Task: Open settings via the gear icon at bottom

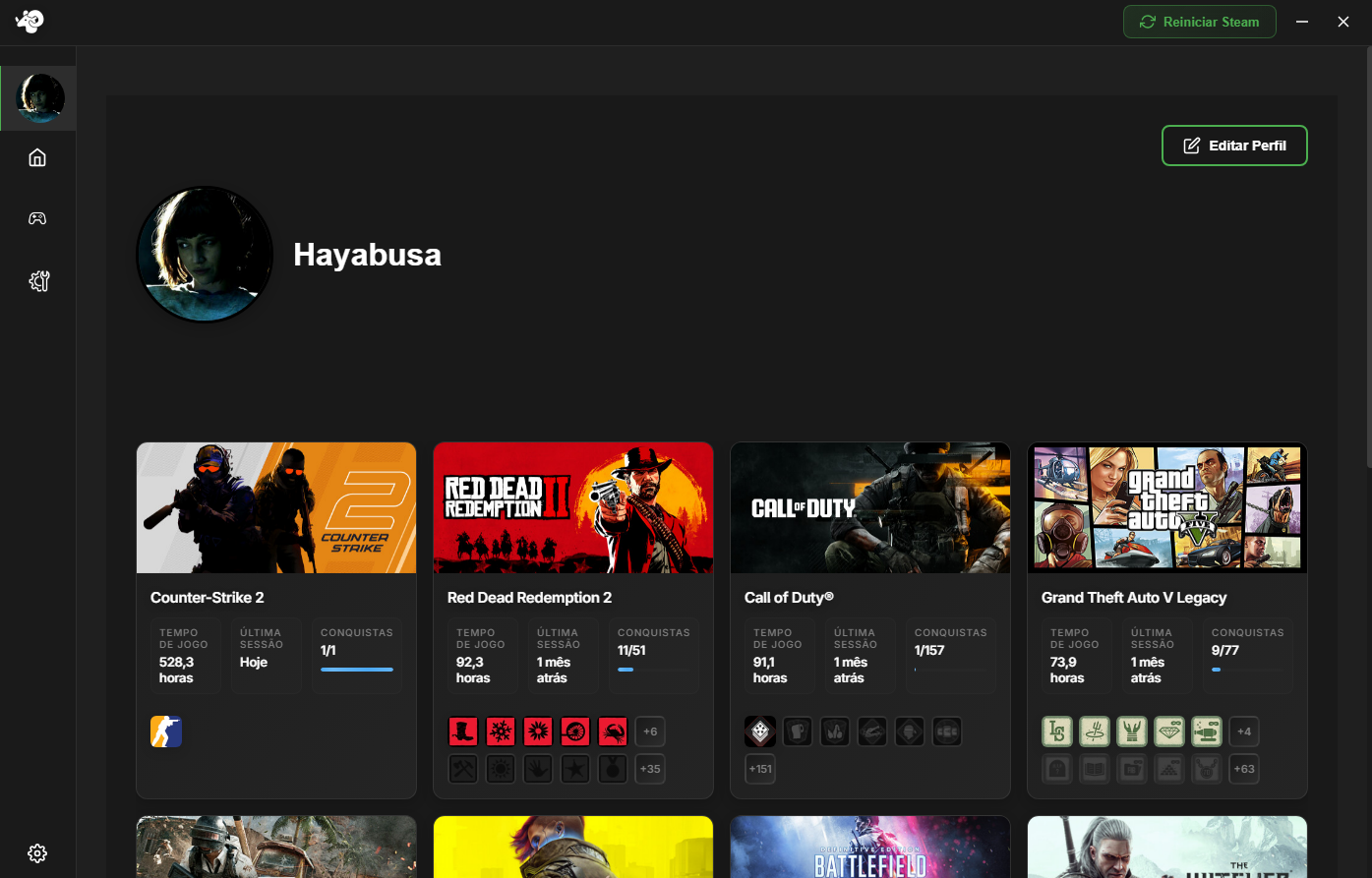Action: point(37,852)
